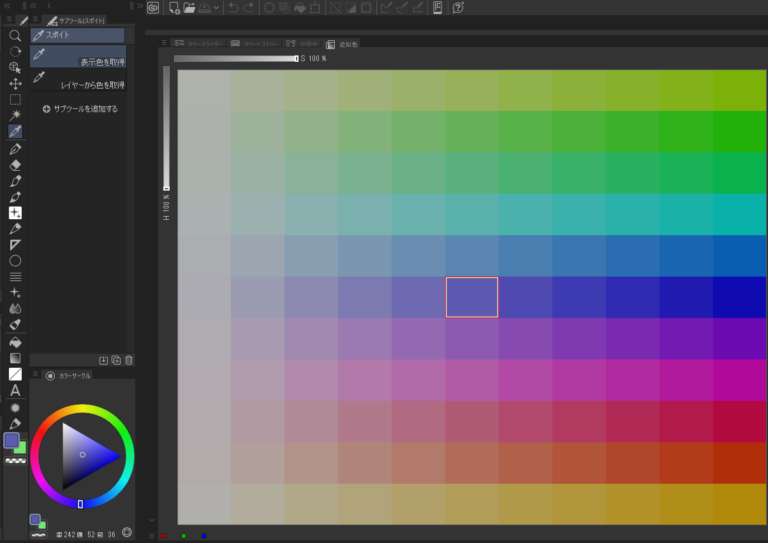
Task: Delete sub tool using trash icon
Action: click(128, 360)
